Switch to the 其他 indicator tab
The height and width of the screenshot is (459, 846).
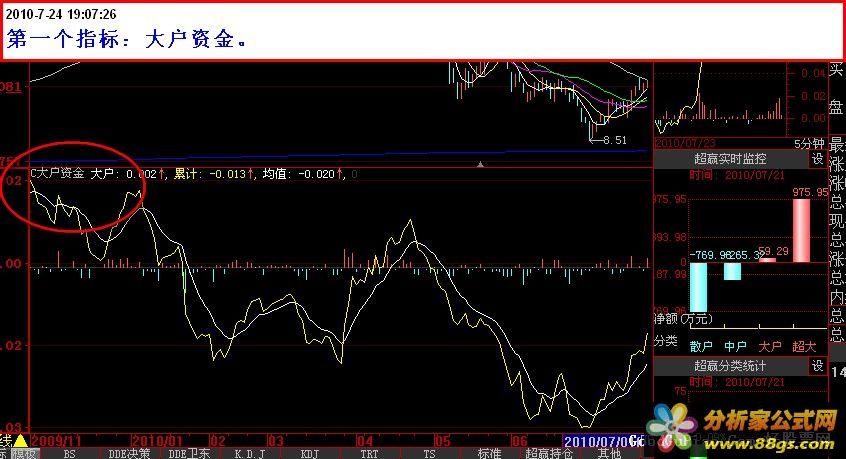pyautogui.click(x=609, y=454)
